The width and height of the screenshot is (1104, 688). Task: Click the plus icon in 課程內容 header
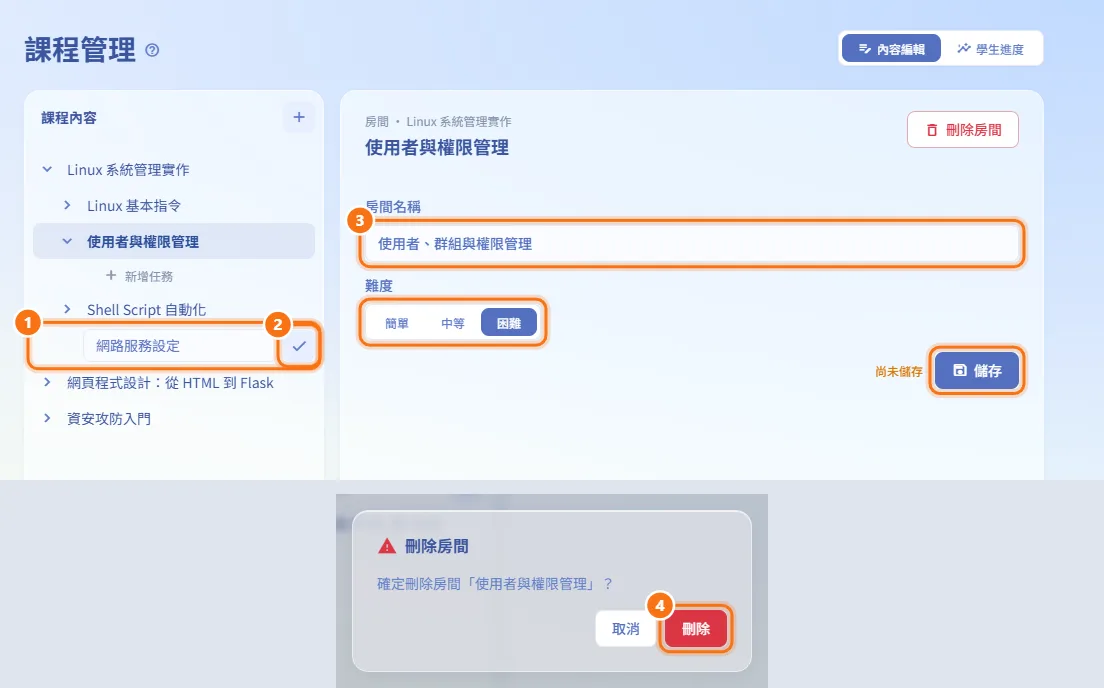point(299,117)
